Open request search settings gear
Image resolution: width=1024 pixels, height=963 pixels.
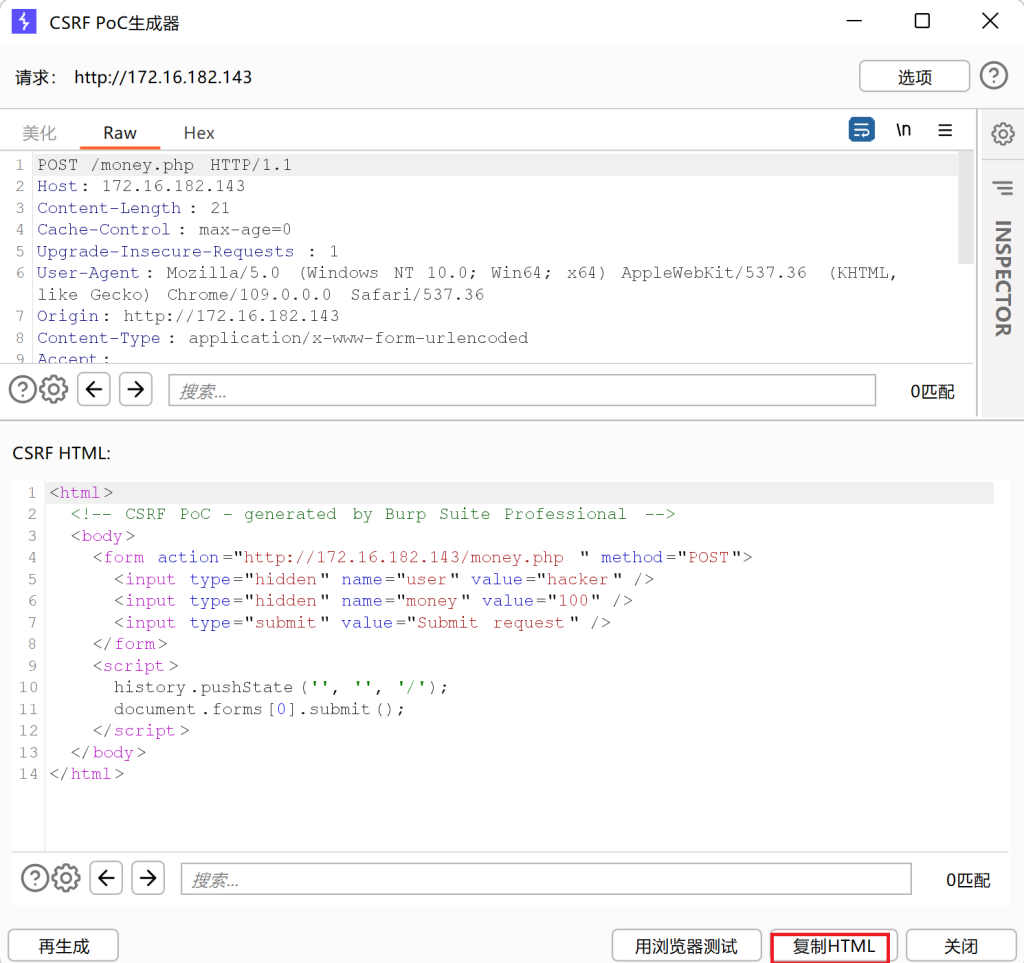(x=54, y=390)
